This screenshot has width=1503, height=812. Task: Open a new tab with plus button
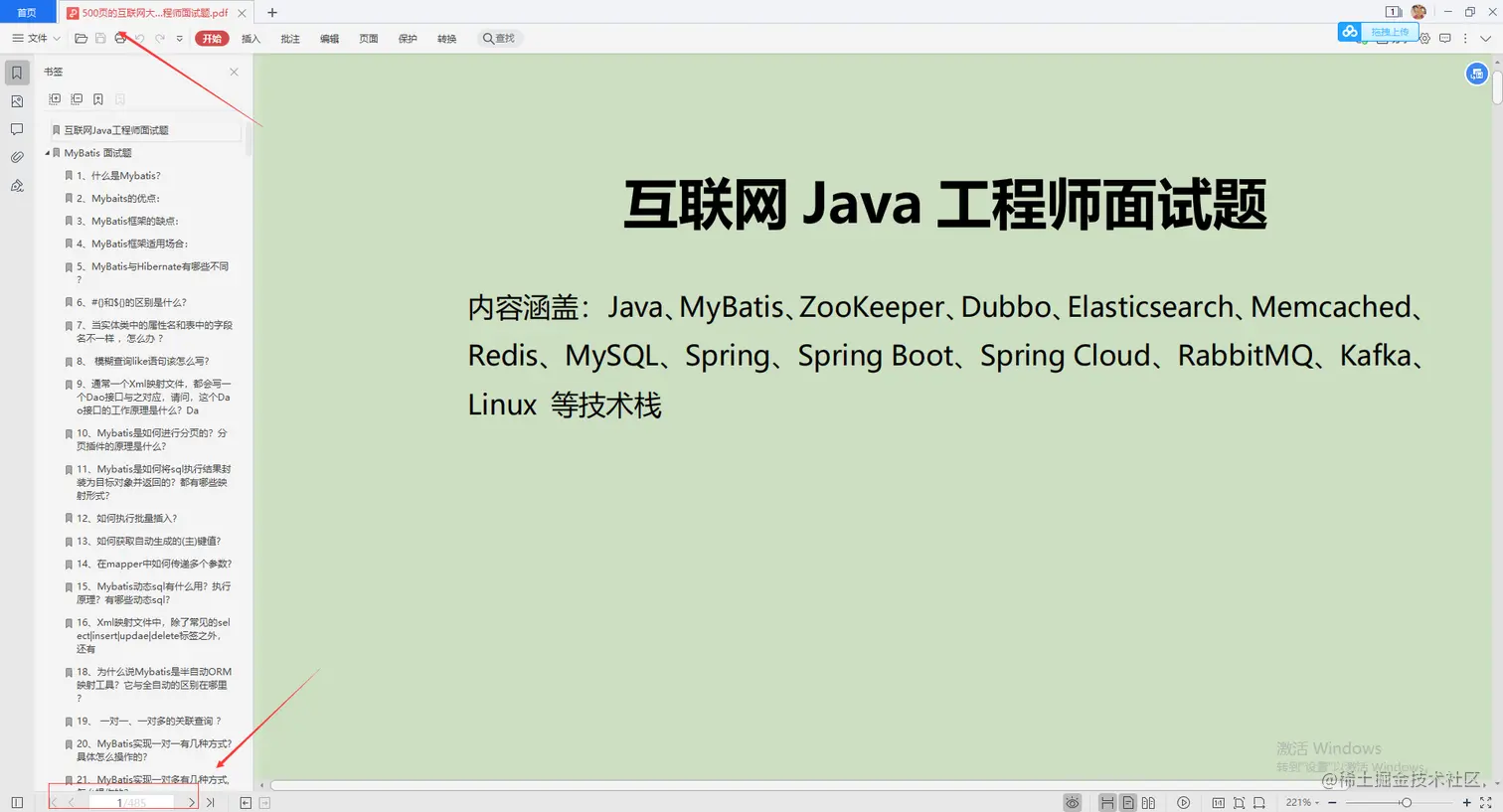pos(272,13)
